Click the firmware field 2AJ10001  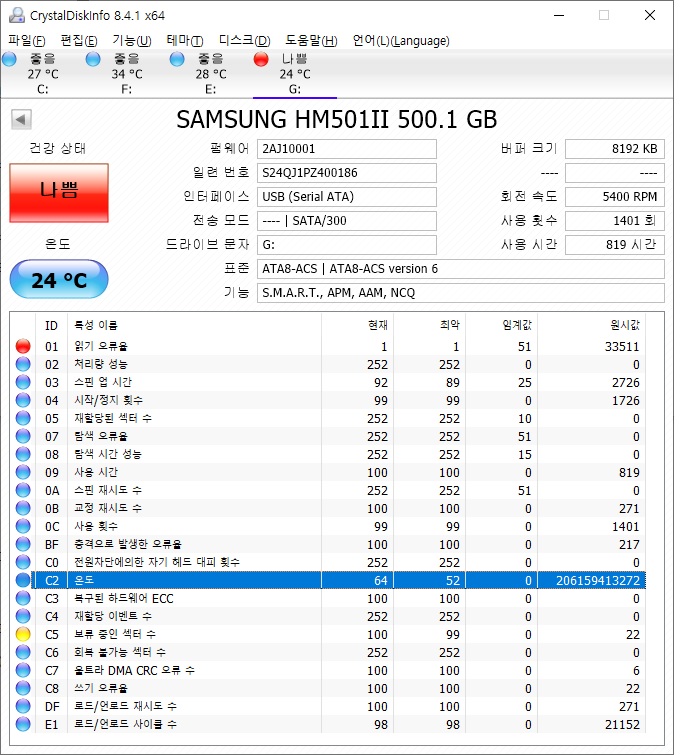[x=347, y=149]
